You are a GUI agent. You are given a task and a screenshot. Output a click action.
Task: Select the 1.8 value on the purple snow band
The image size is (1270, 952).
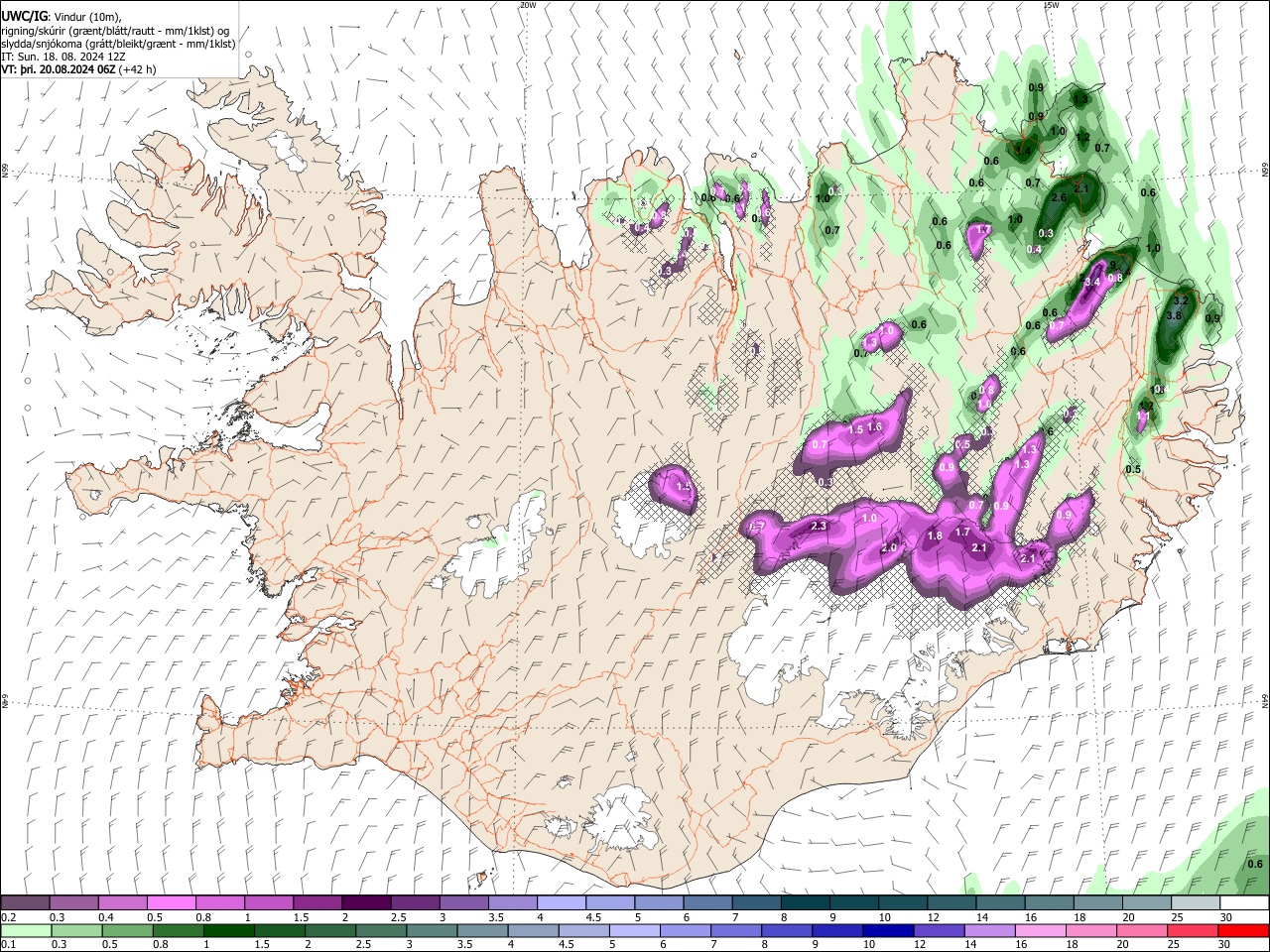tap(934, 536)
